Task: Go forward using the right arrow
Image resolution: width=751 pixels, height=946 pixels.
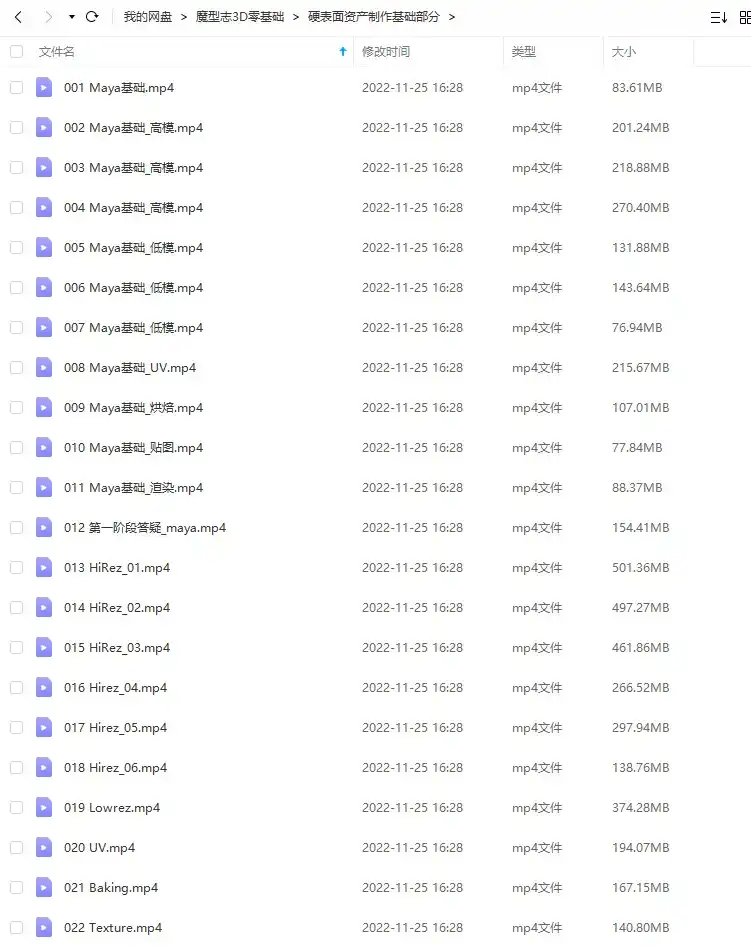Action: point(48,17)
